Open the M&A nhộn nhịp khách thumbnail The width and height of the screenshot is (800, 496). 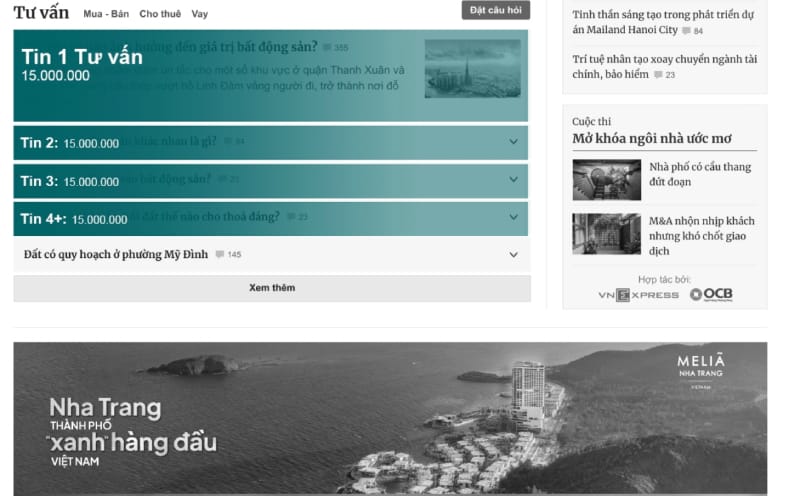[607, 234]
